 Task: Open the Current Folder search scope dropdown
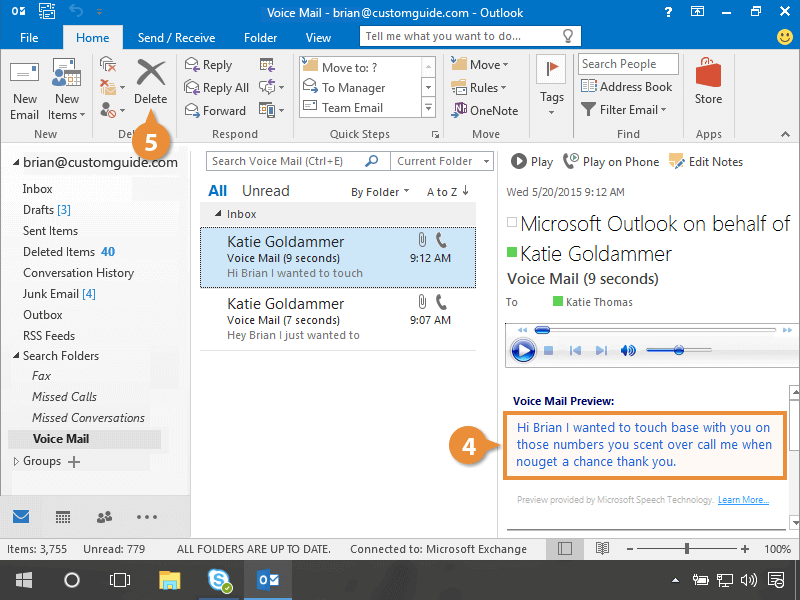442,161
